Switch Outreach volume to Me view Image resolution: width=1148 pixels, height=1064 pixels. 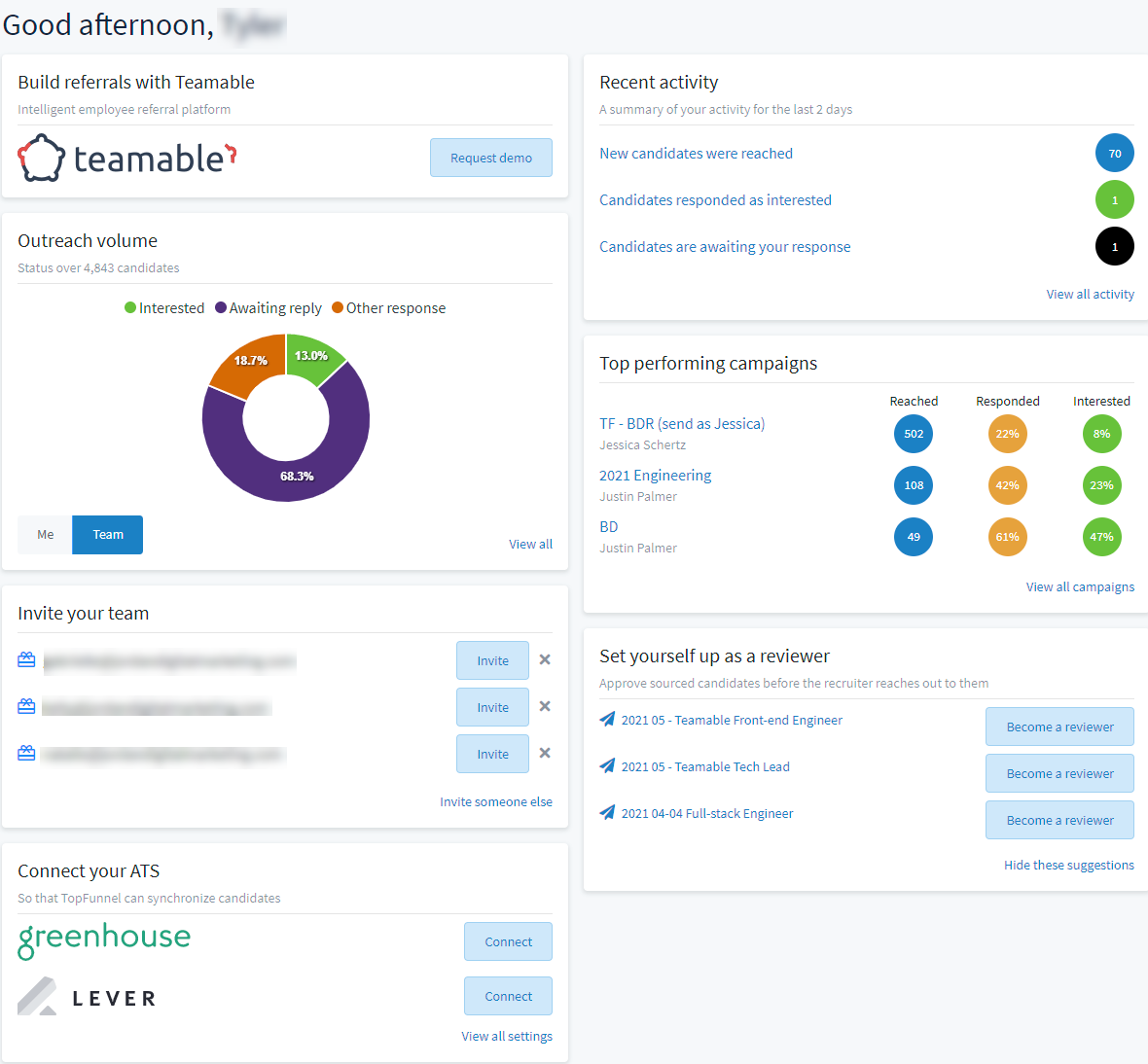click(x=45, y=534)
